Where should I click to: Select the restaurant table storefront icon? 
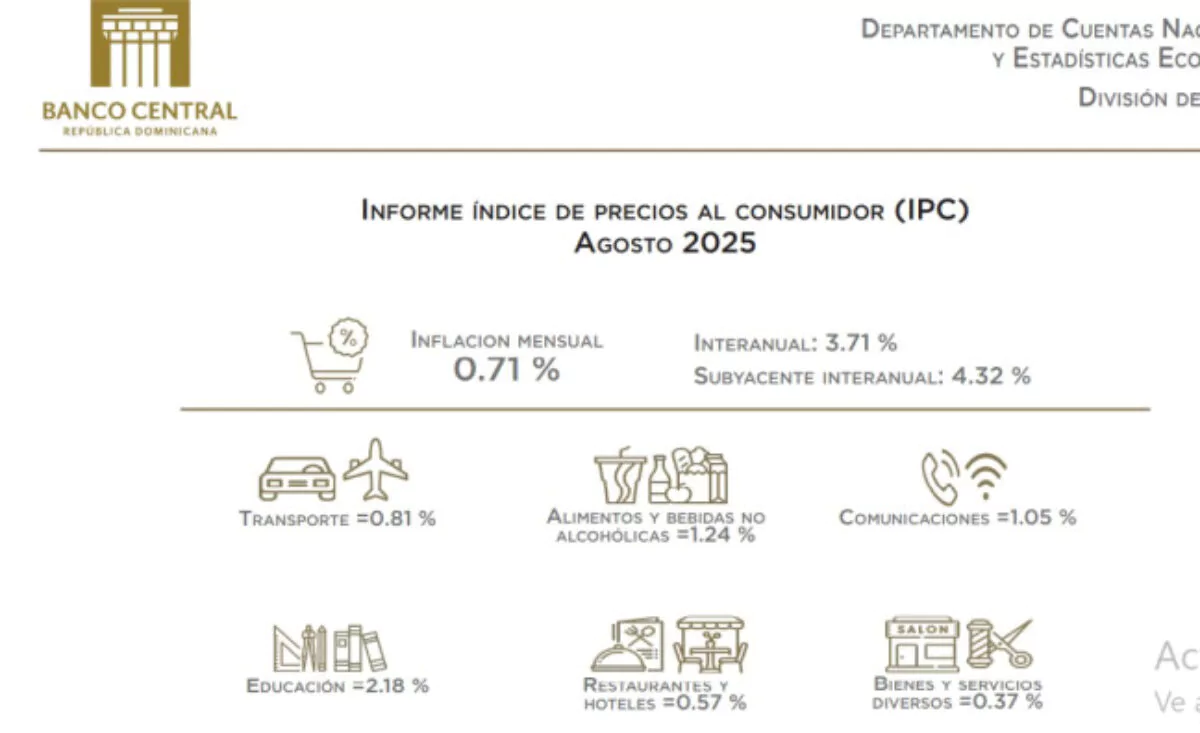[x=710, y=645]
